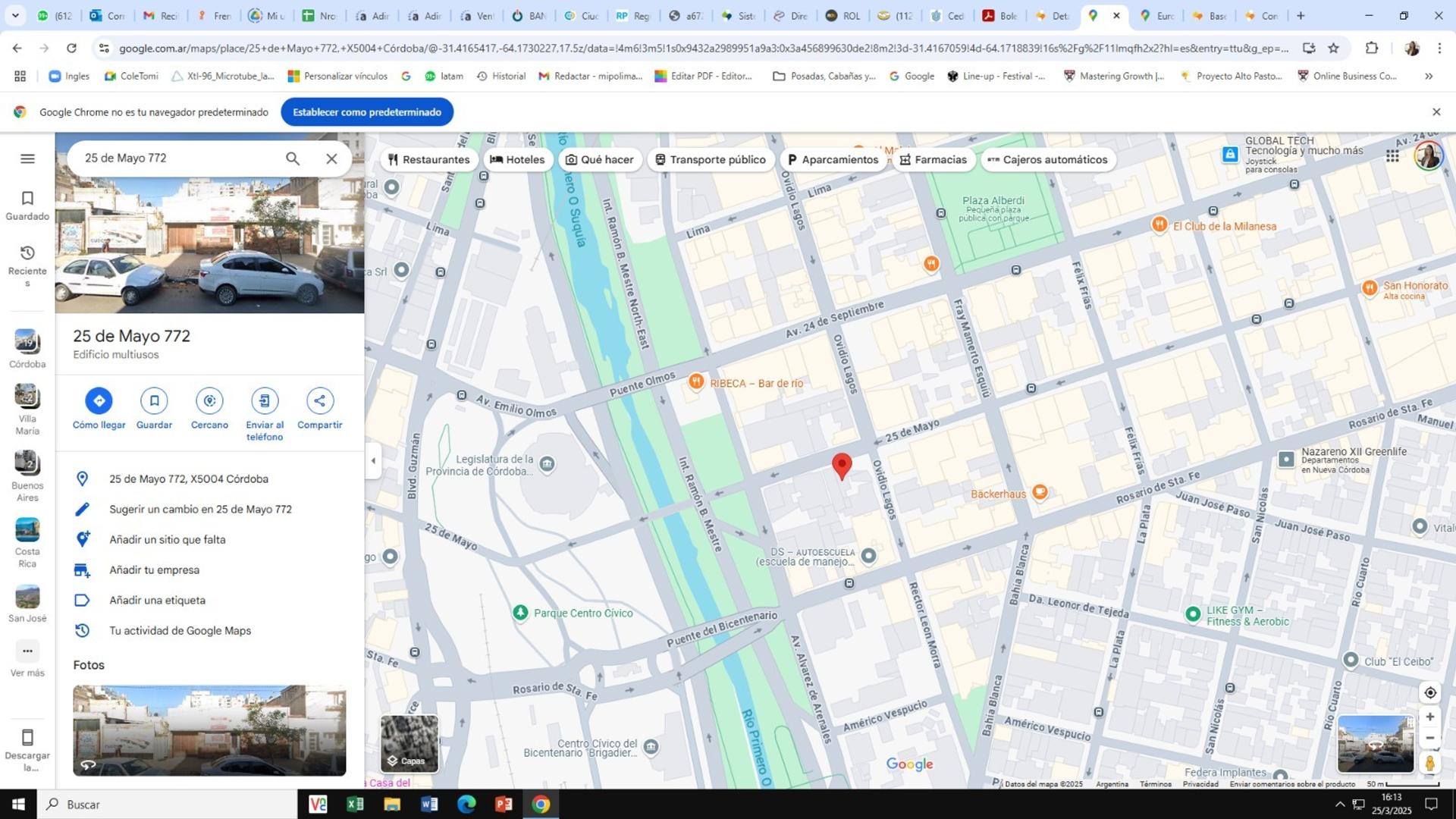Open the Costa Rica recent place
The height and width of the screenshot is (819, 1456).
tap(27, 542)
